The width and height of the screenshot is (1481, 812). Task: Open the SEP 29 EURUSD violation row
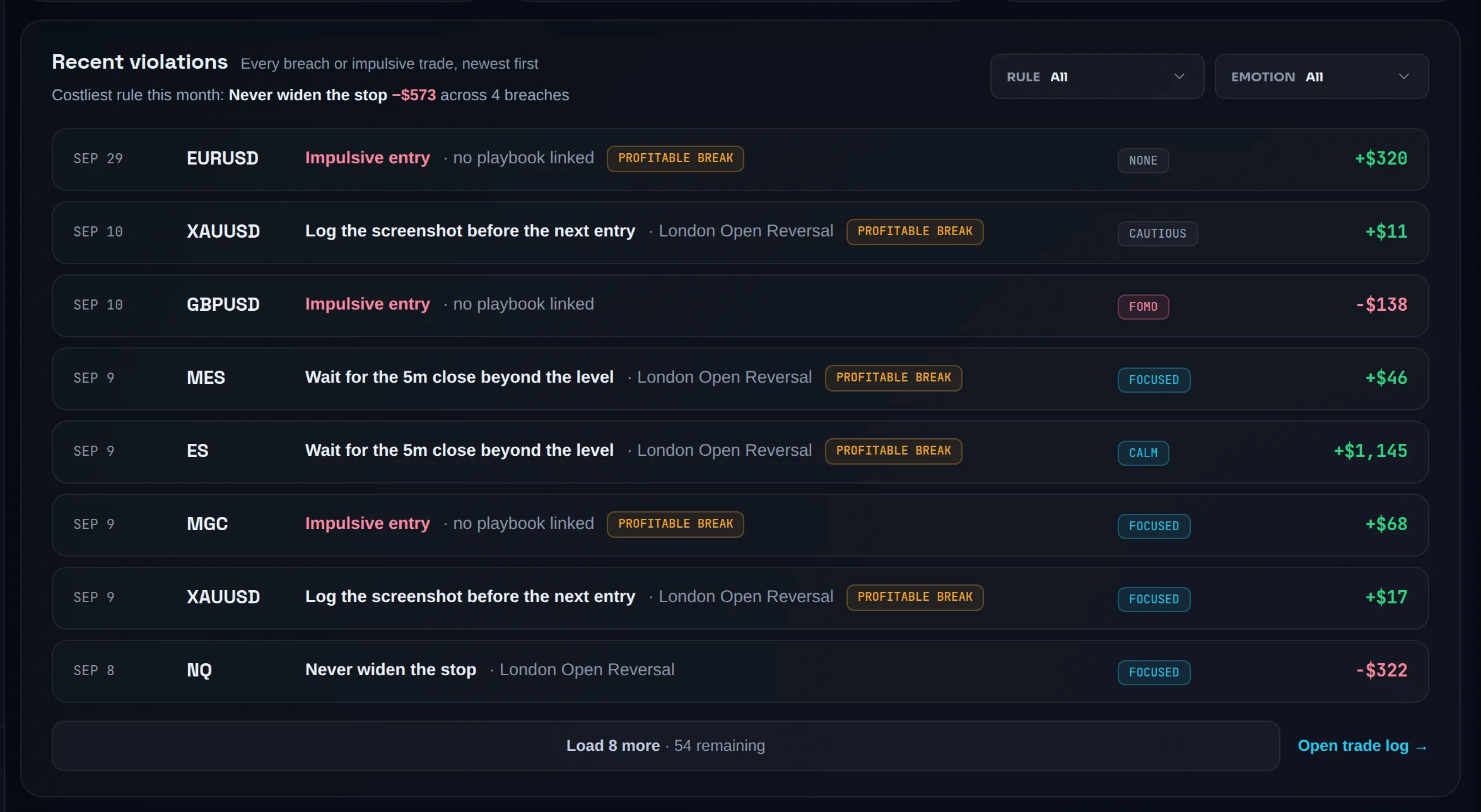pyautogui.click(x=740, y=159)
